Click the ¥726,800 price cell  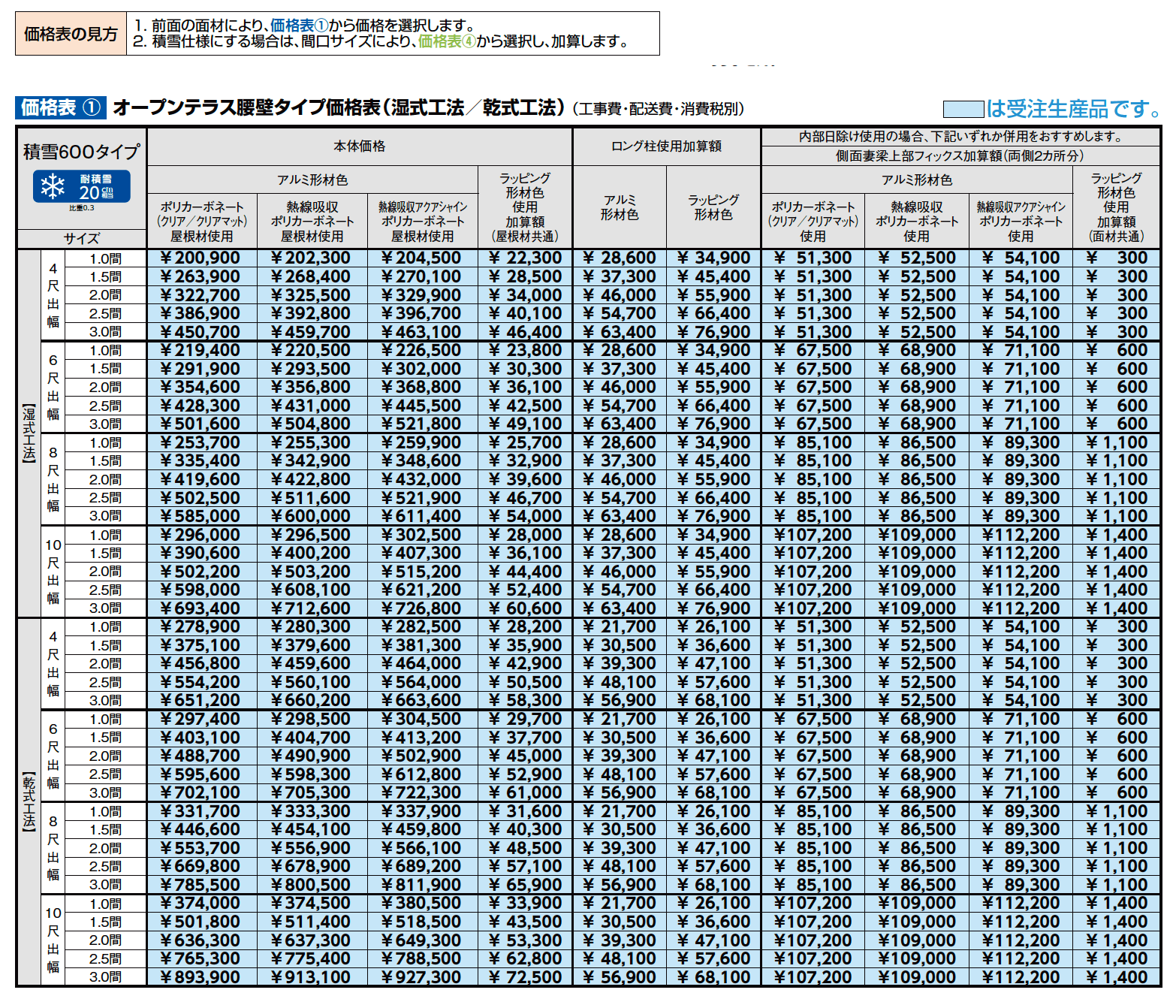pyautogui.click(x=422, y=608)
